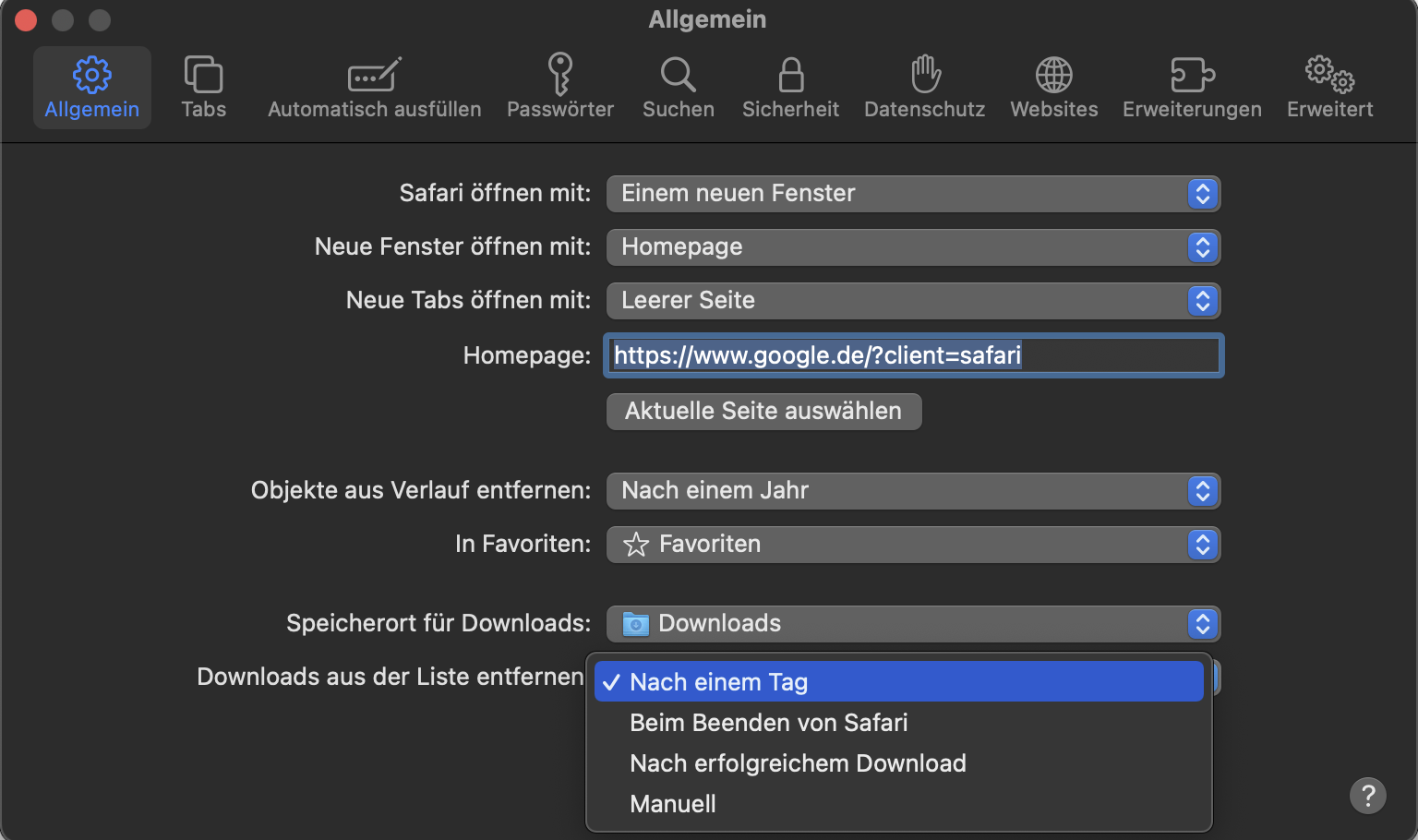Choose 'Beim Beenden von Safari' option

coord(768,723)
